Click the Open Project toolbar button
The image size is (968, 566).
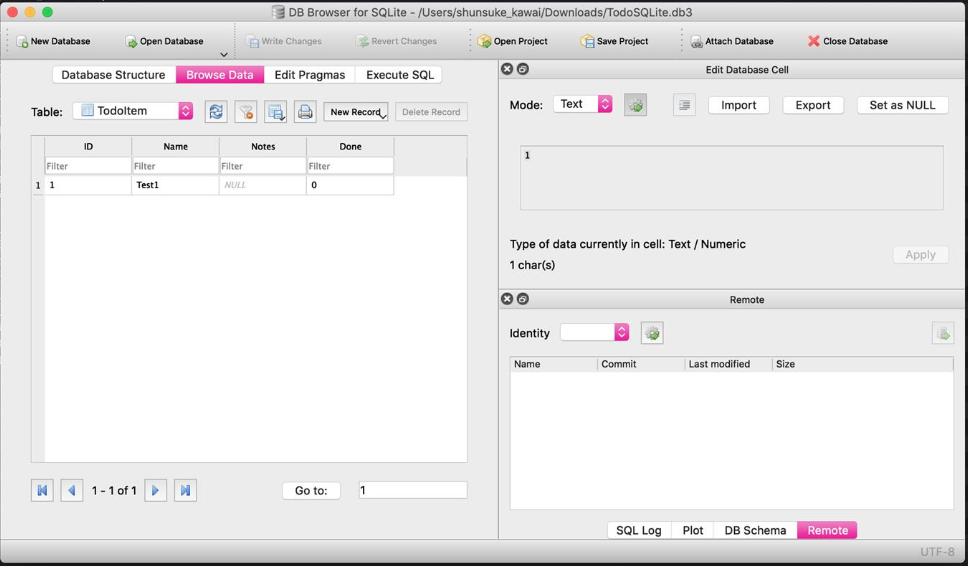(x=512, y=41)
